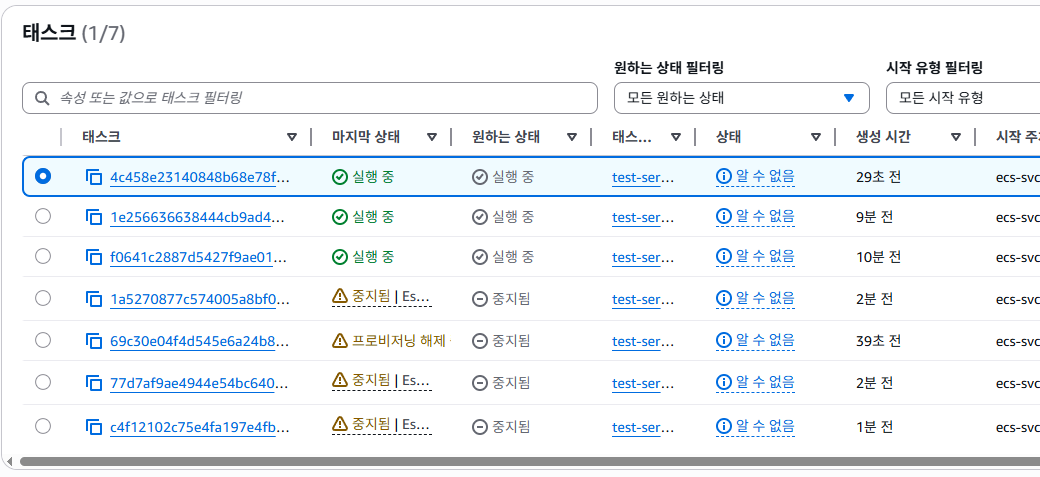This screenshot has width=1040, height=477.
Task: Copy task ID 1e256636638444cb9ad4 icon
Action: point(94,217)
